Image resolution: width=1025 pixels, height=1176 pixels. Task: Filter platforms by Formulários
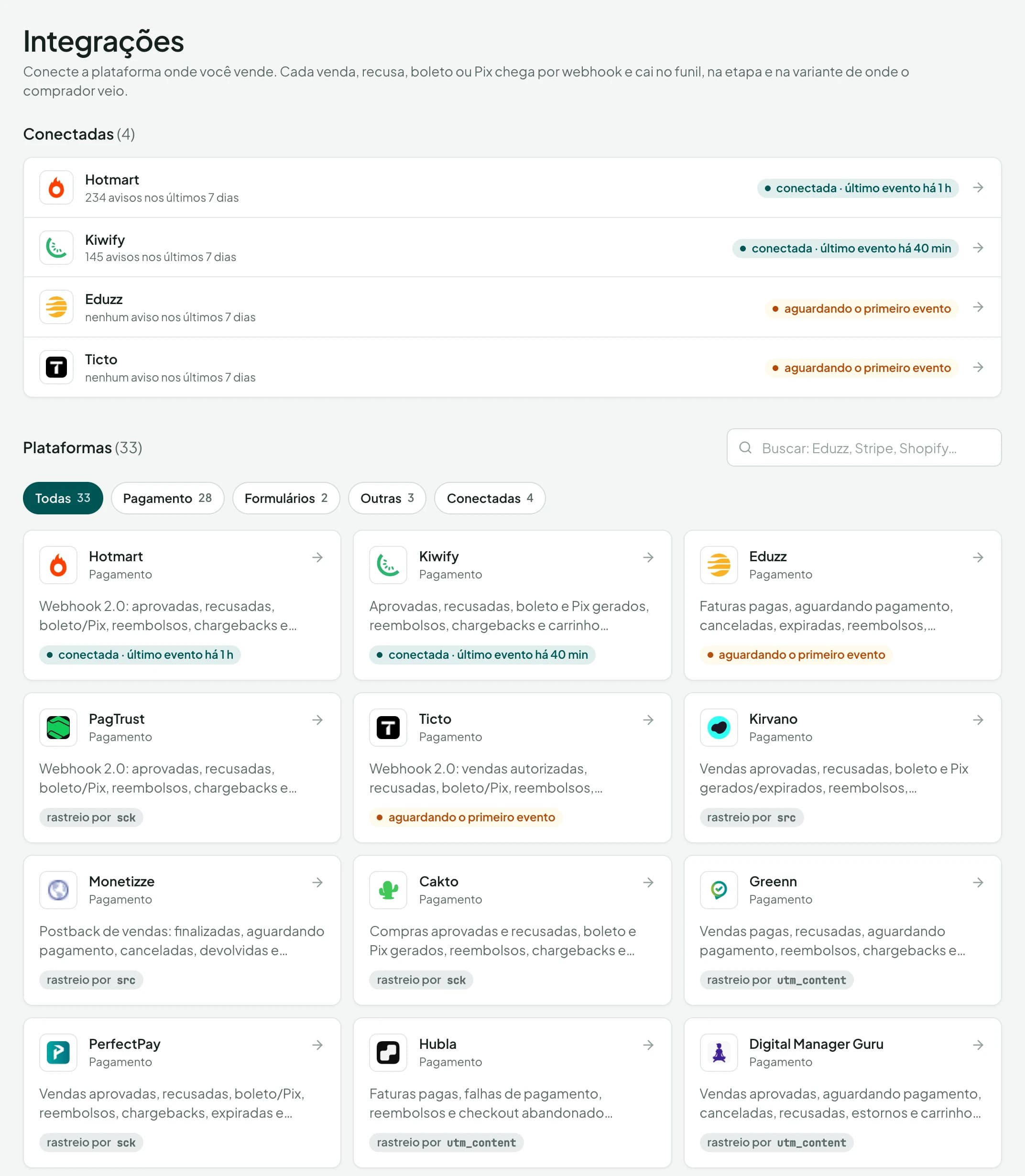[286, 498]
